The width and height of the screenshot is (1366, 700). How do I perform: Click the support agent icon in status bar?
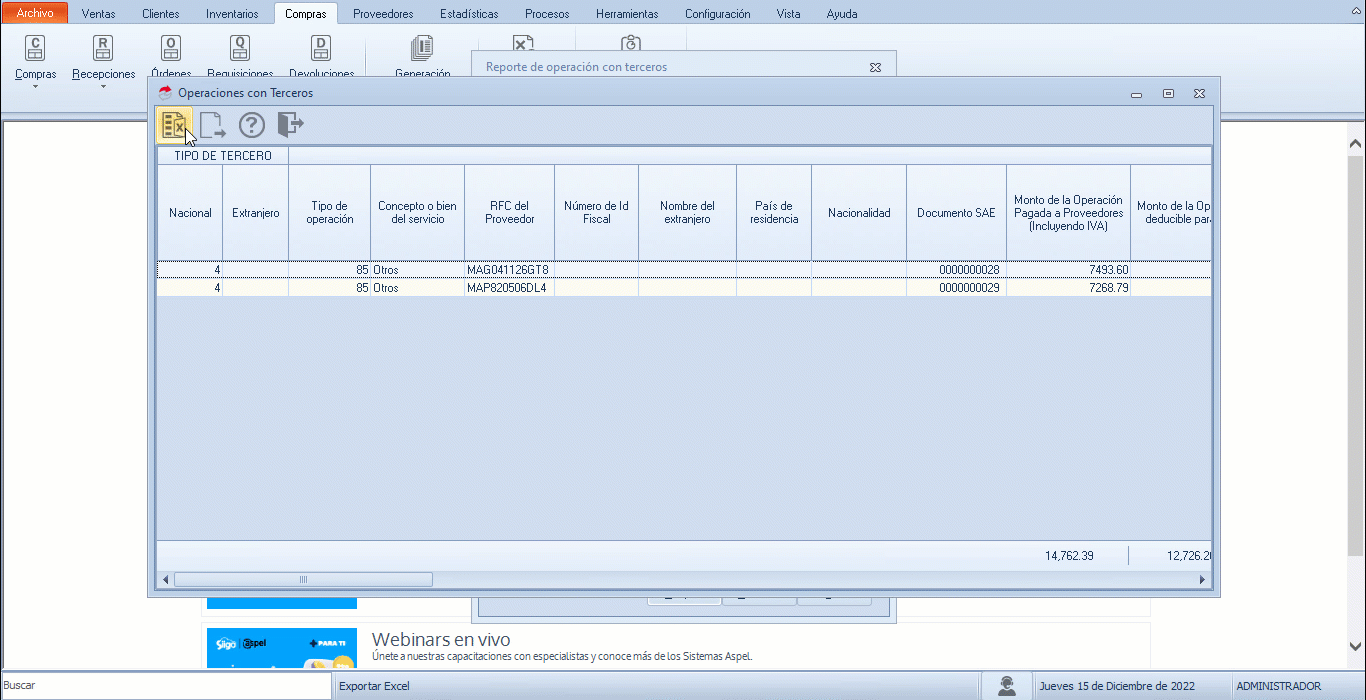(x=1007, y=686)
